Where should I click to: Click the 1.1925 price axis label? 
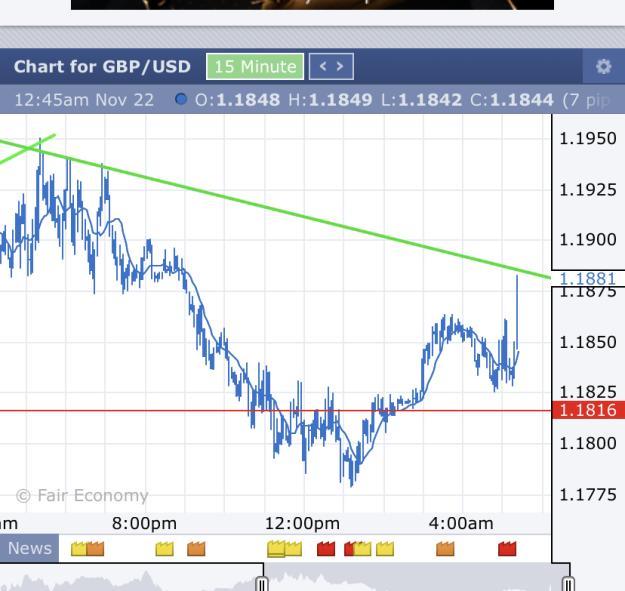[x=588, y=190]
